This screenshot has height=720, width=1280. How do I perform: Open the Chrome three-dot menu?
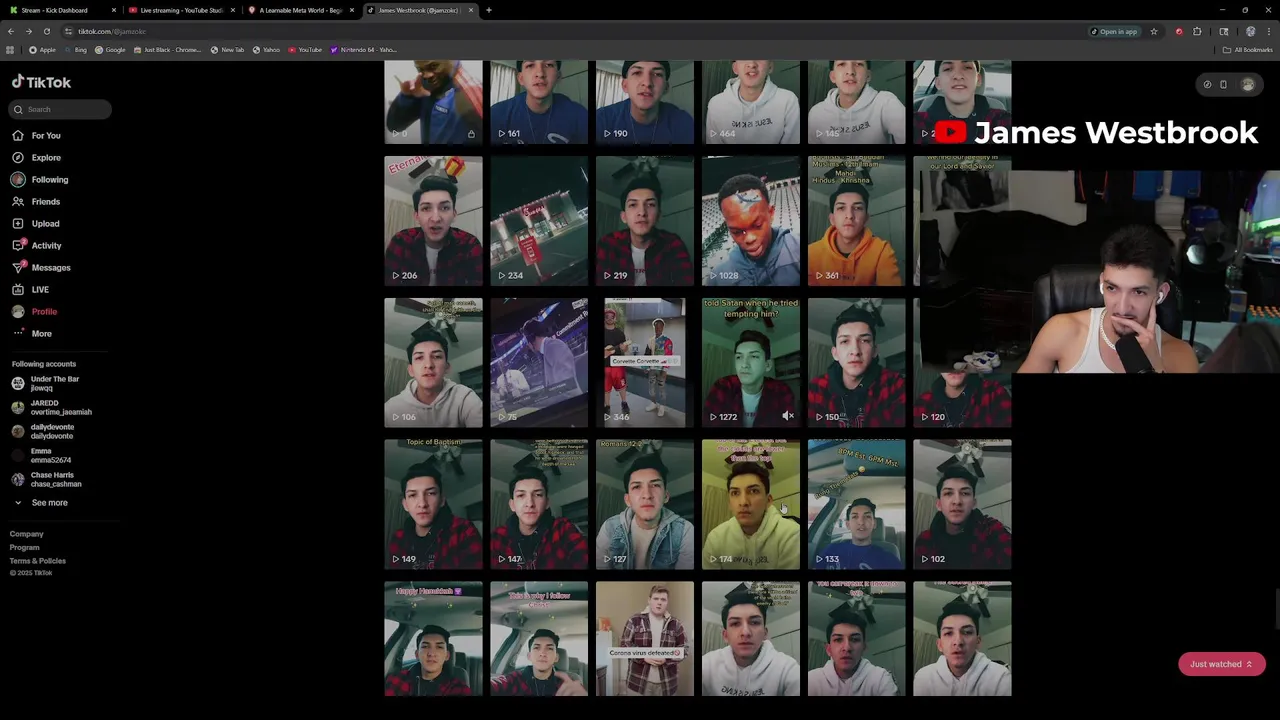(x=1268, y=31)
